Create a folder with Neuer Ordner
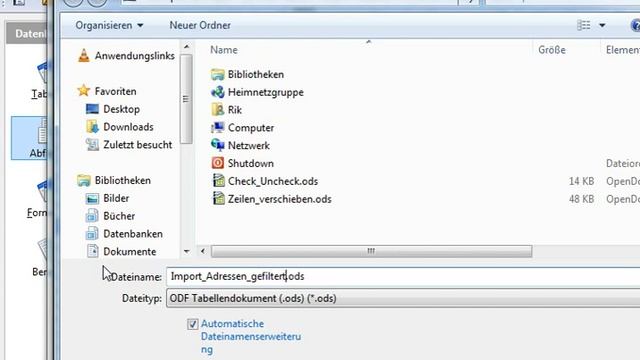Viewport: 640px width, 360px height. point(200,25)
